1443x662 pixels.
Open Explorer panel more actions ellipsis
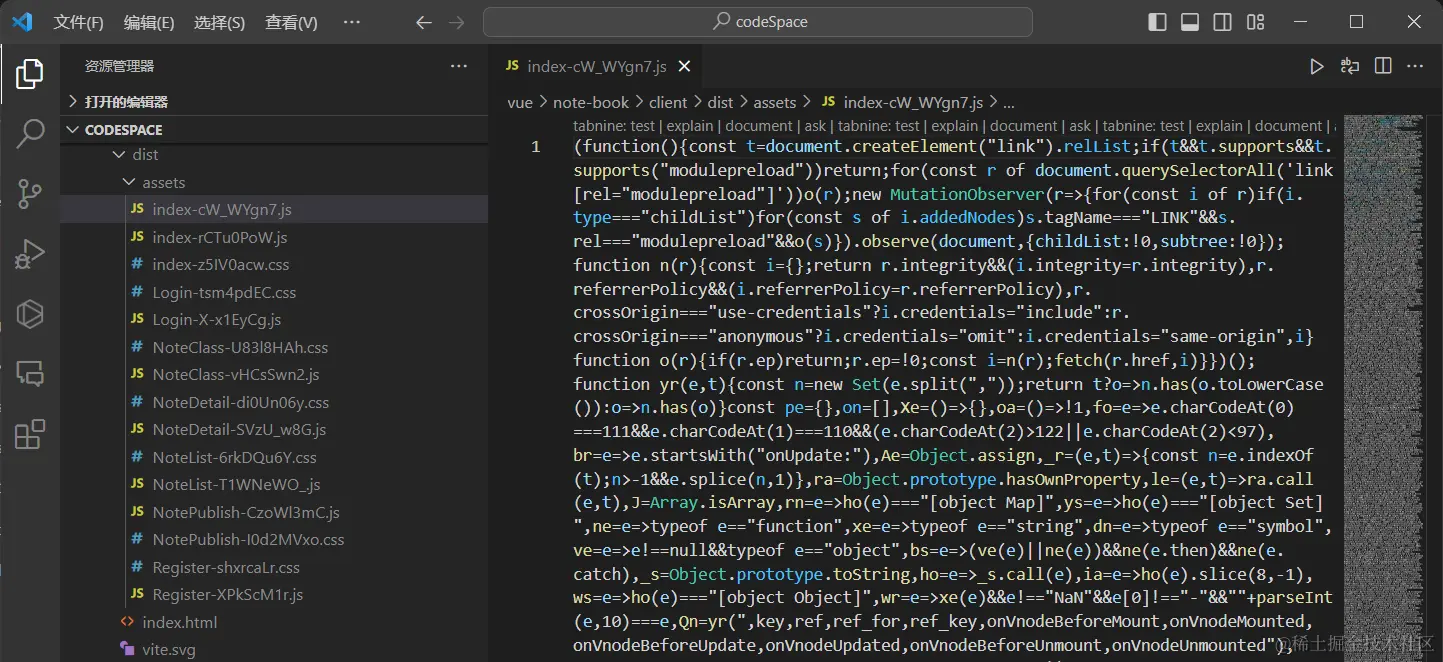point(459,66)
